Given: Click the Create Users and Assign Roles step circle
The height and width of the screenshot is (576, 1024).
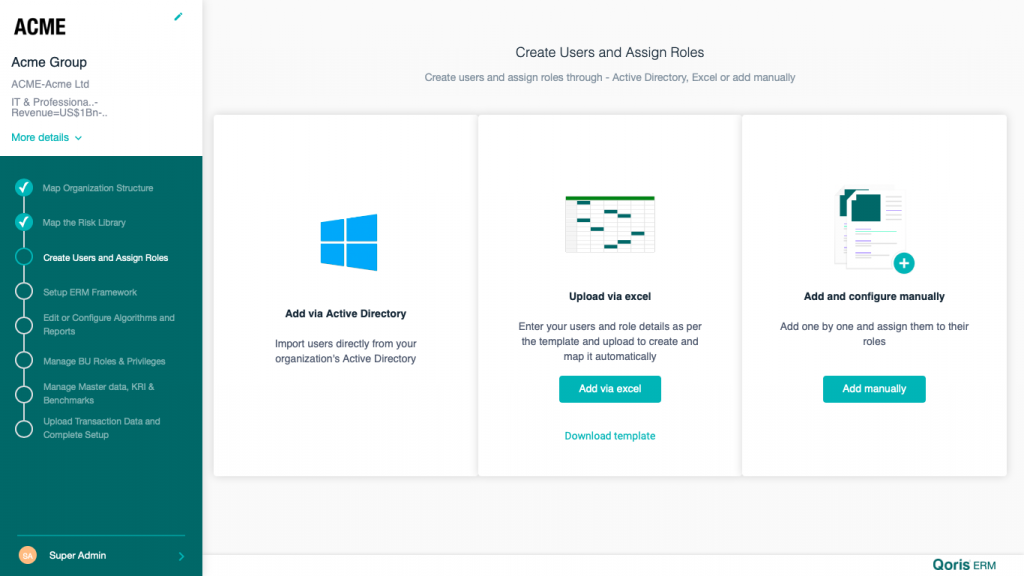Looking at the screenshot, I should tap(24, 257).
